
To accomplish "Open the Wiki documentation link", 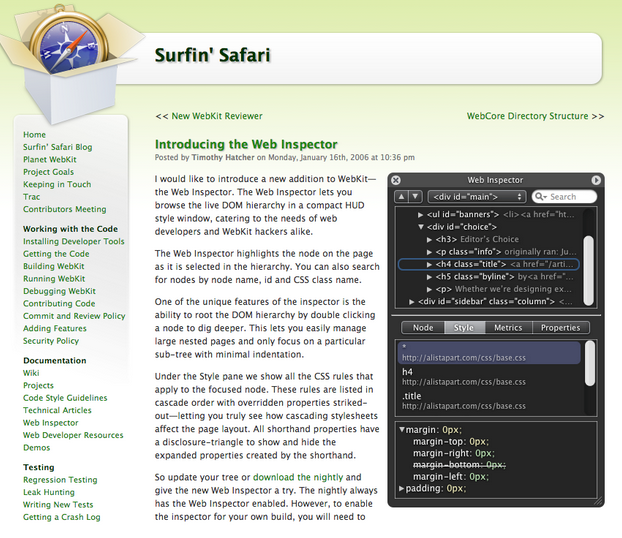I will click(31, 373).
